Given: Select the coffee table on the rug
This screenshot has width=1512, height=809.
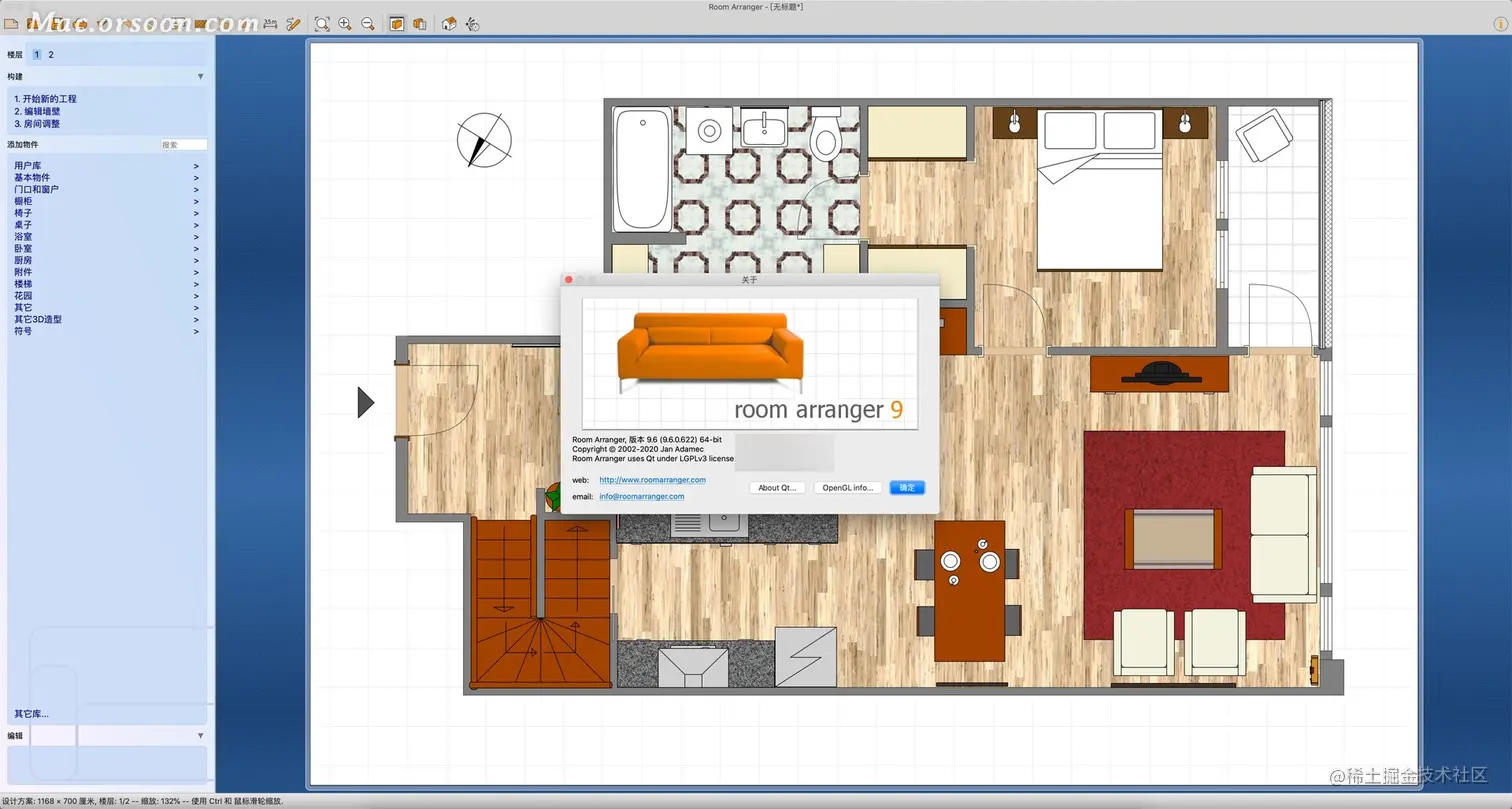Looking at the screenshot, I should coord(1174,538).
